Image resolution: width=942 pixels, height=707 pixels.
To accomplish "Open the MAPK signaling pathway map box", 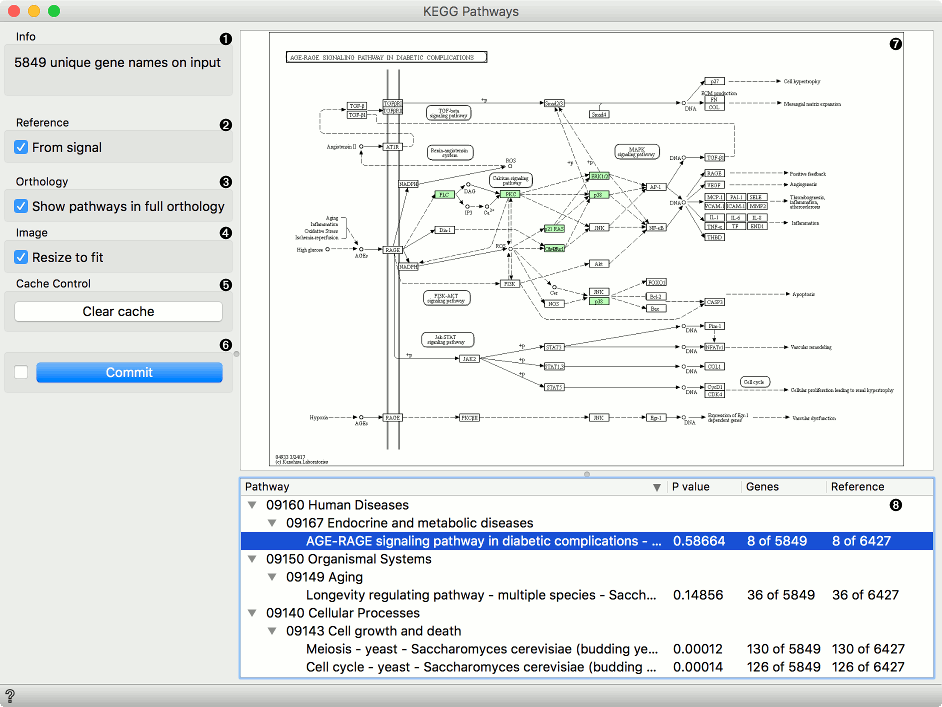I will pyautogui.click(x=637, y=151).
